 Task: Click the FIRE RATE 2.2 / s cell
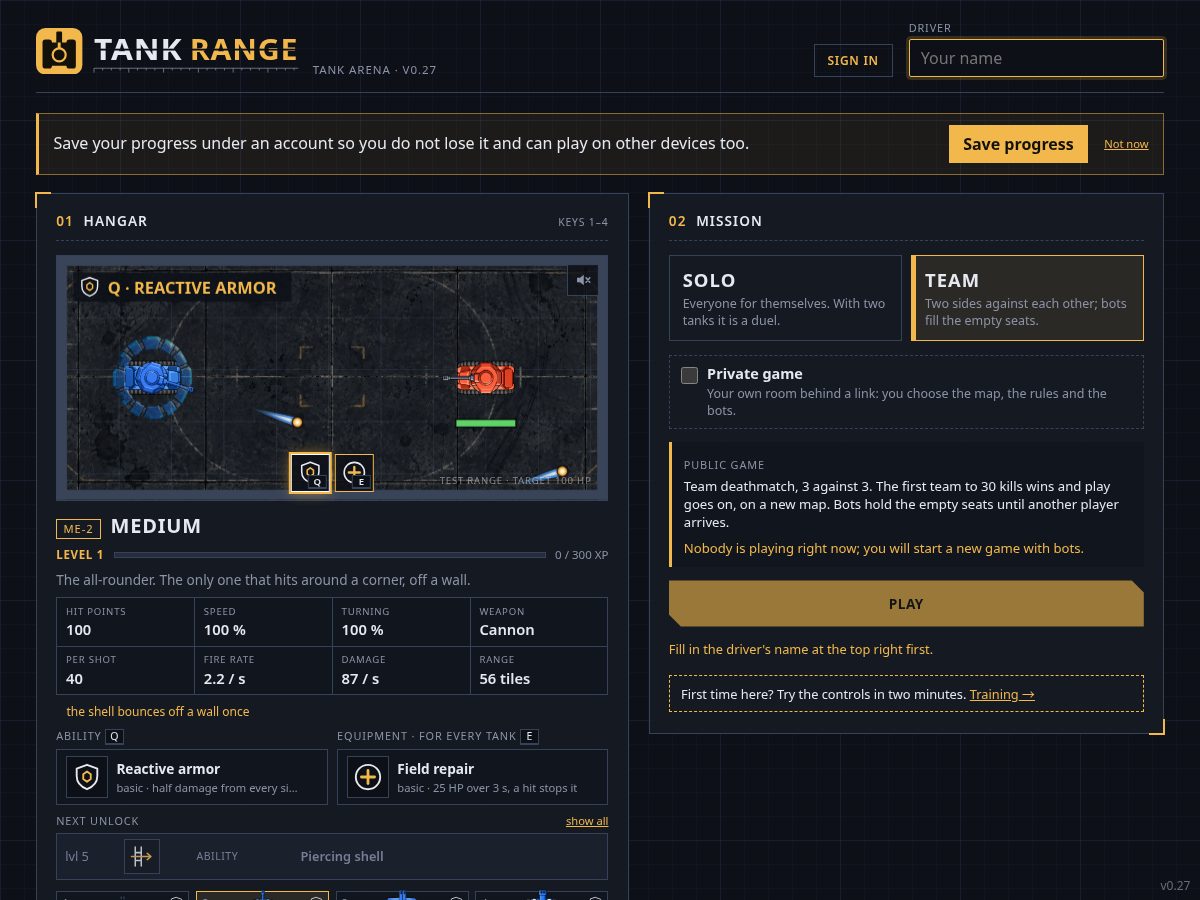tap(263, 670)
